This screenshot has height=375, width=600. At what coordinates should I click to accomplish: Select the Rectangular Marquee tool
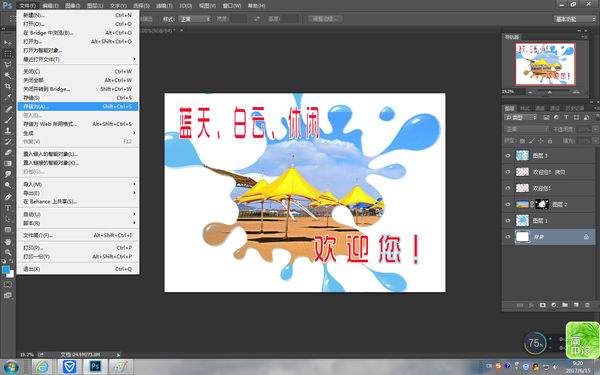pyautogui.click(x=8, y=53)
